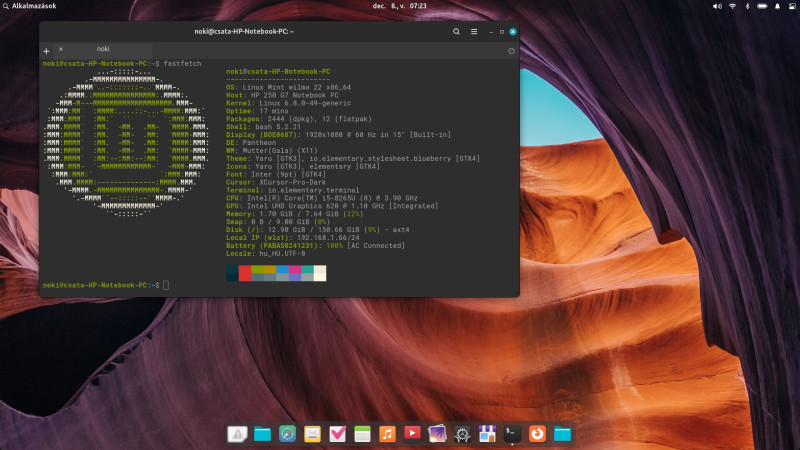
Task: Click the 'Disk (/): 12.90 GiB' line
Action: tap(318, 230)
